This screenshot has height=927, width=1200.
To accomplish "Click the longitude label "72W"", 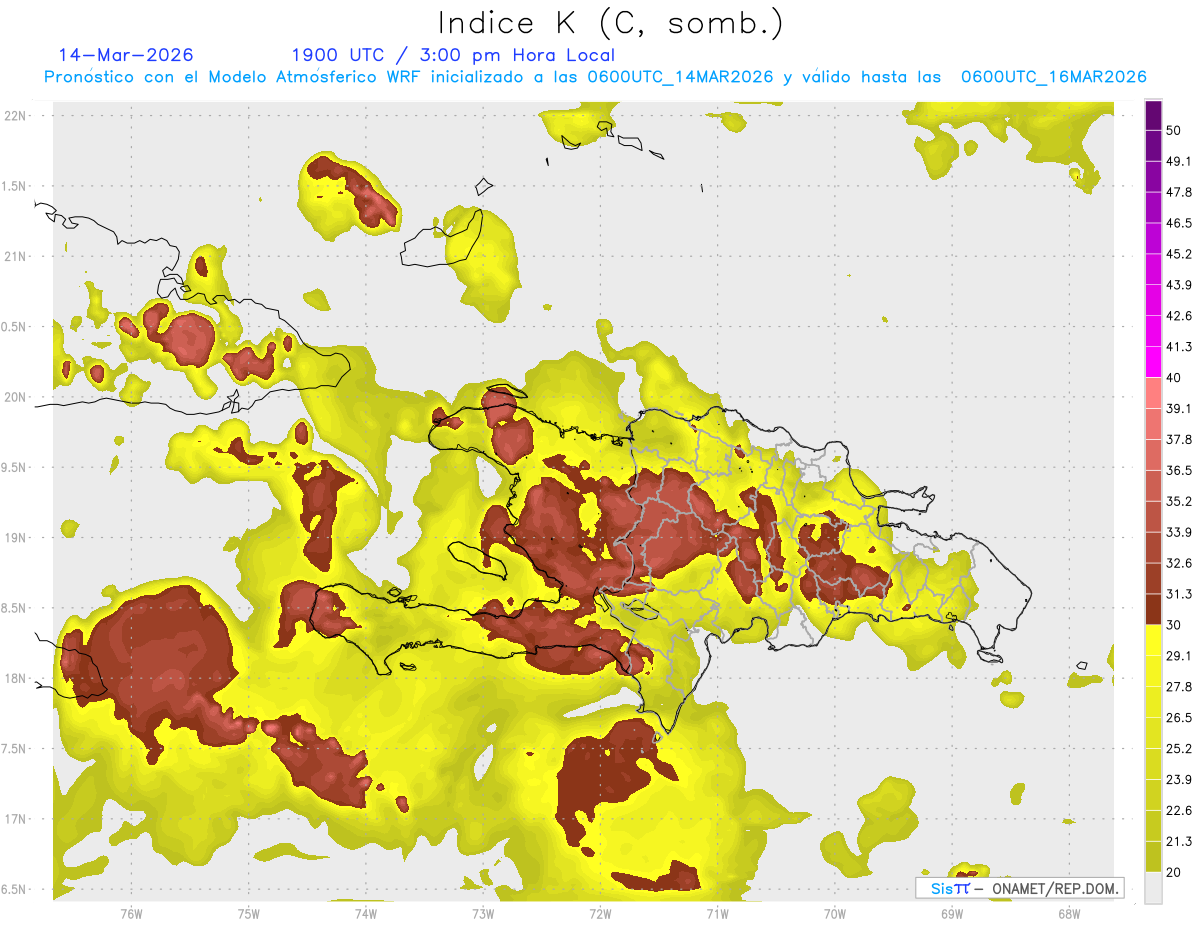I will click(600, 914).
